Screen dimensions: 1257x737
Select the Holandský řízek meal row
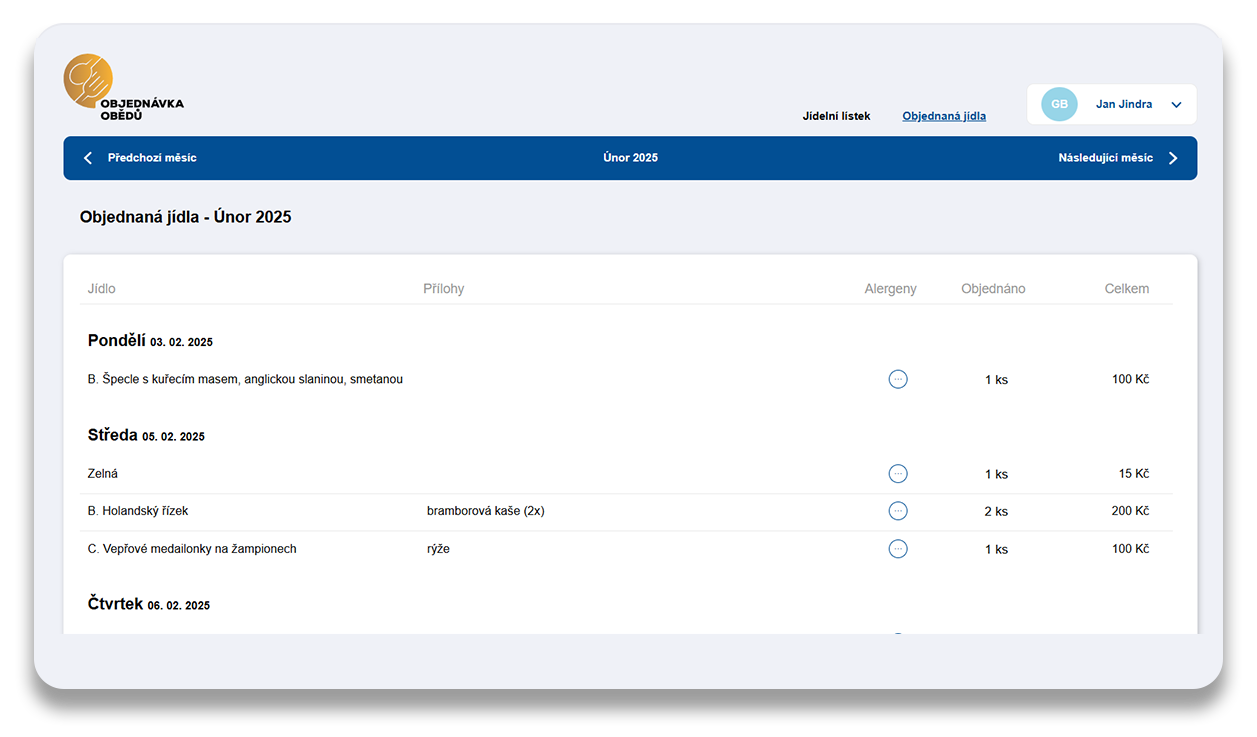coord(138,511)
